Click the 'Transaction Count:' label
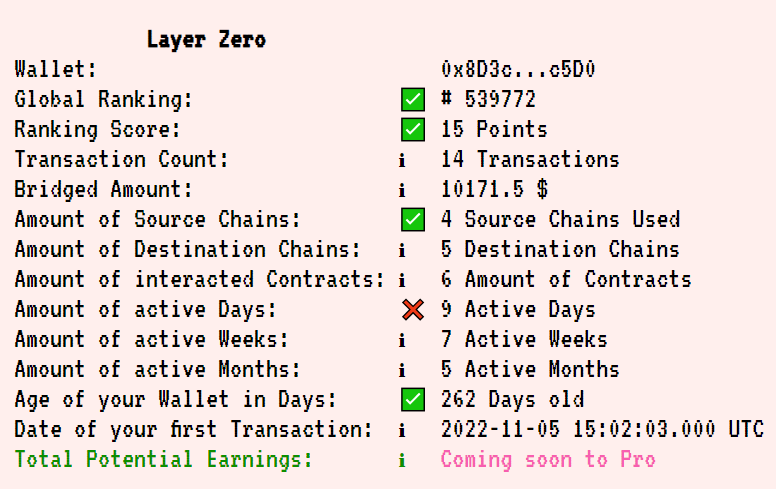The width and height of the screenshot is (776, 489). pos(121,160)
